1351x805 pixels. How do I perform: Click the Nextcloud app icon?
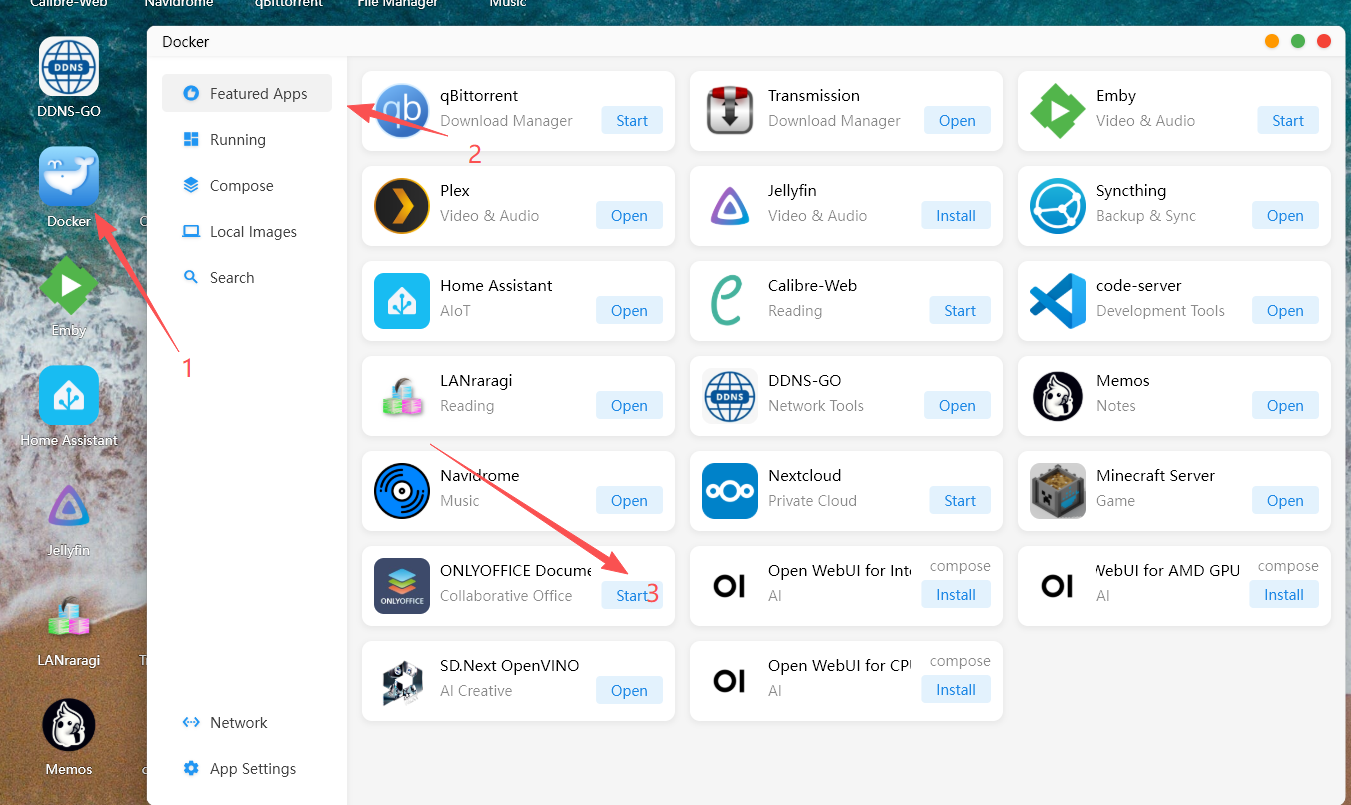pyautogui.click(x=730, y=491)
